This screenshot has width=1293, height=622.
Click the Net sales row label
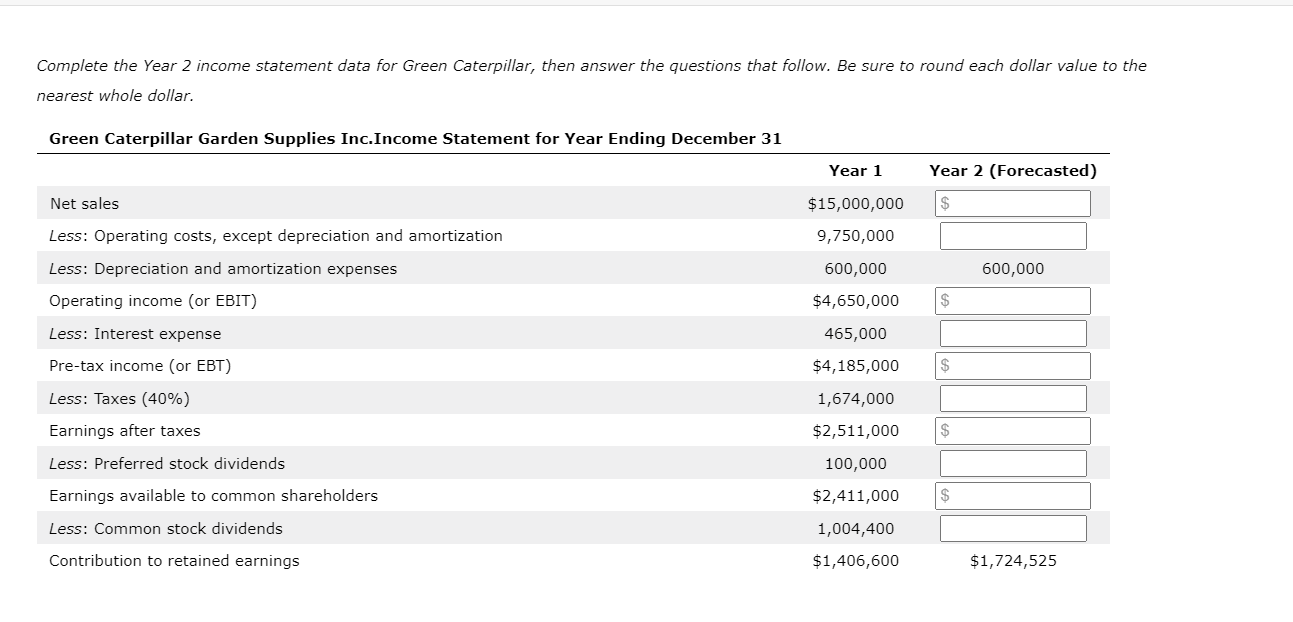pyautogui.click(x=83, y=203)
